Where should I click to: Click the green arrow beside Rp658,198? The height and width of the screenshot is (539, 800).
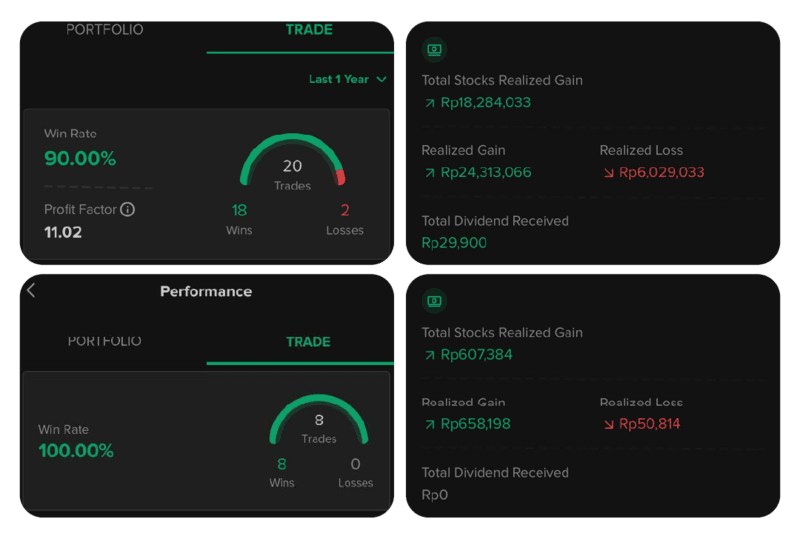click(429, 424)
